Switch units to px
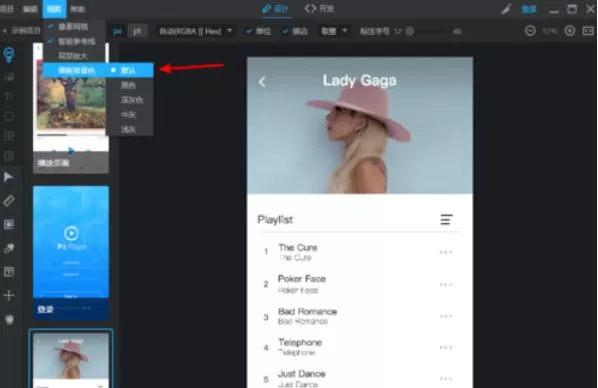 117,31
